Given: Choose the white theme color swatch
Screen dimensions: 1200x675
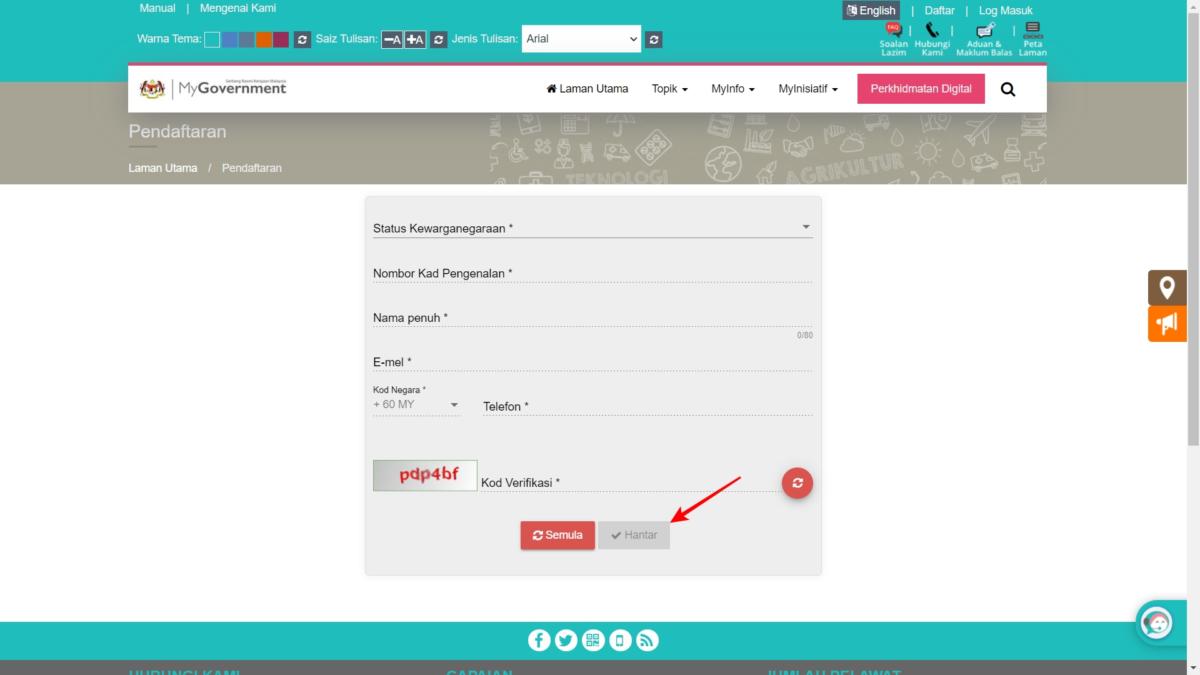Looking at the screenshot, I should click(212, 40).
